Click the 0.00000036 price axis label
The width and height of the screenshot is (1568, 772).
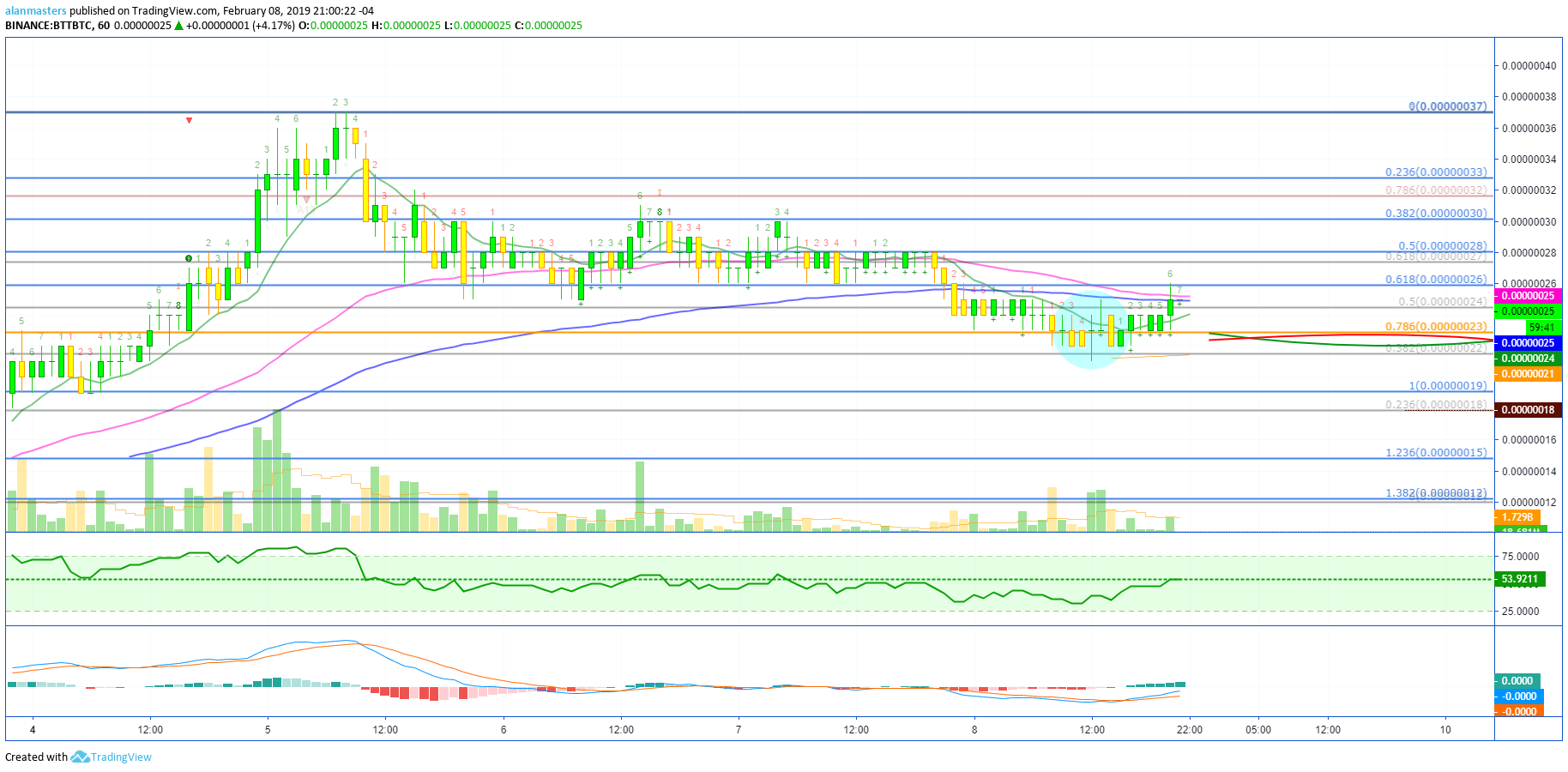(1529, 129)
